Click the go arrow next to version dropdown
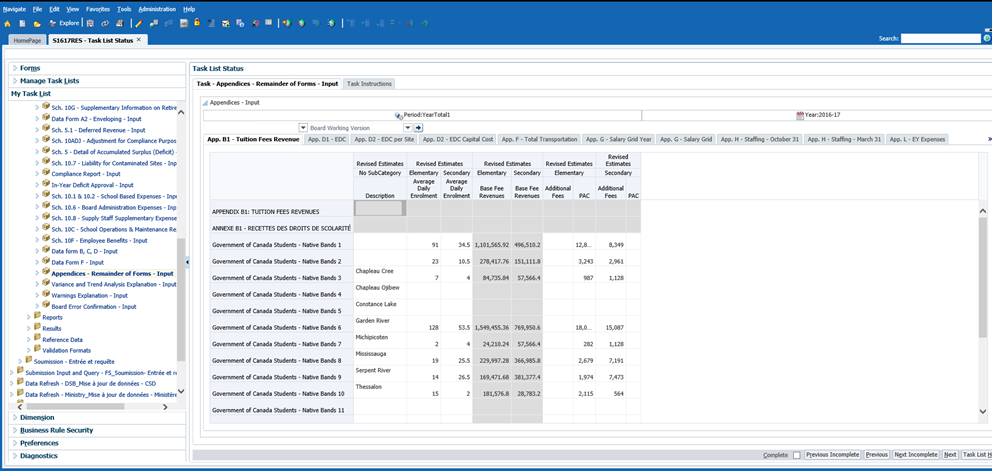The height and width of the screenshot is (471, 992). coord(418,128)
